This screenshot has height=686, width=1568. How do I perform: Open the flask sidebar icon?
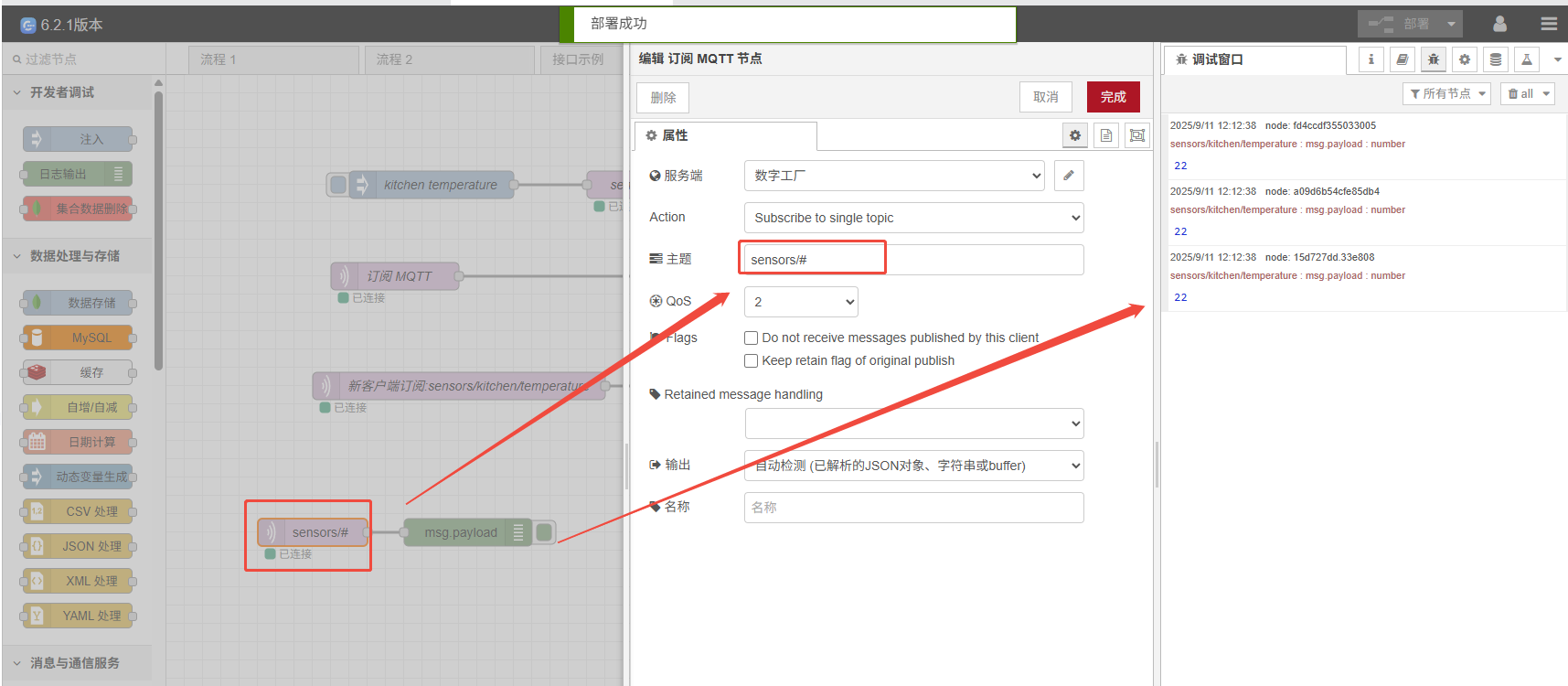(1527, 59)
